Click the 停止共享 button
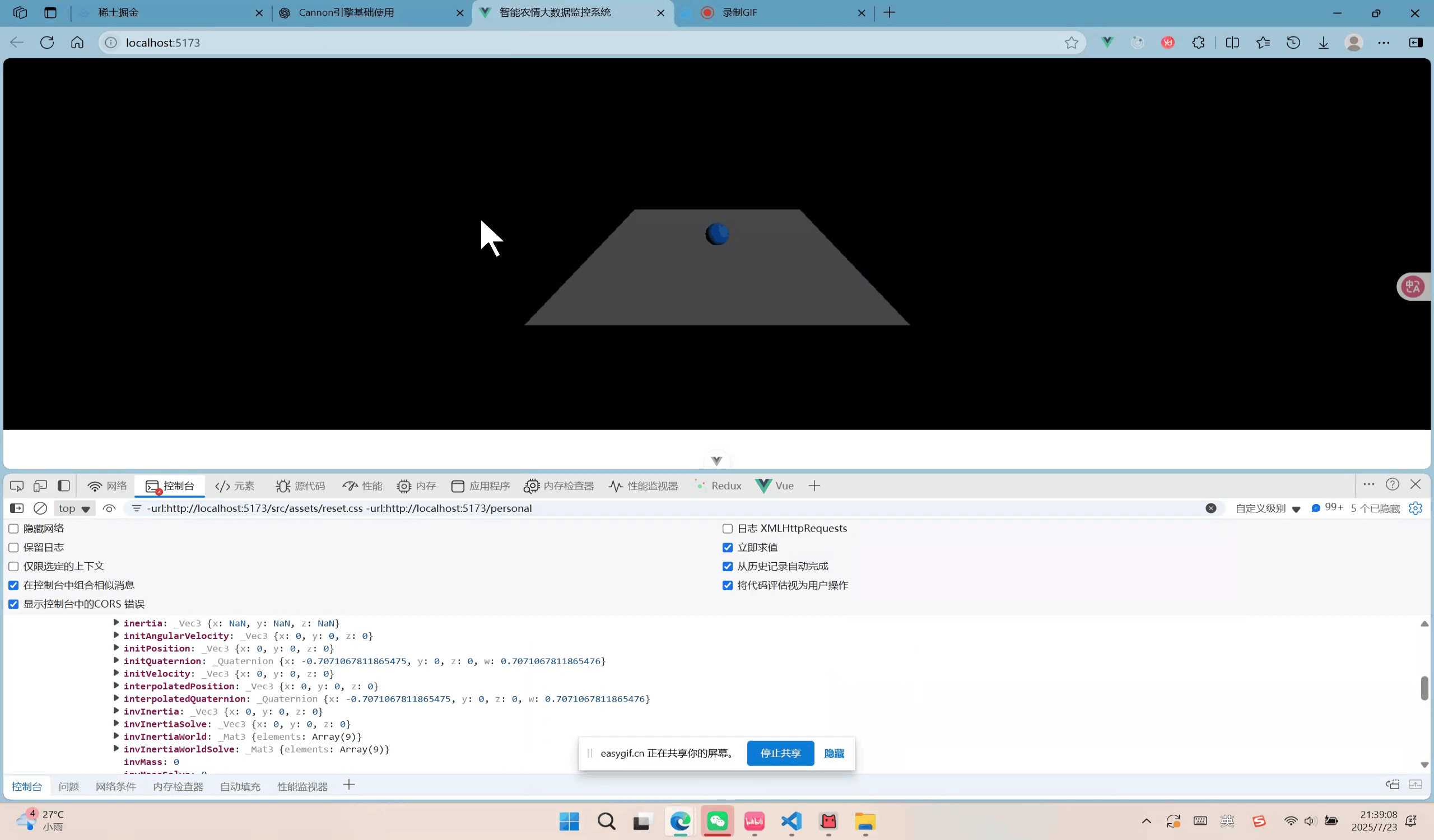The width and height of the screenshot is (1434, 840). coord(780,753)
